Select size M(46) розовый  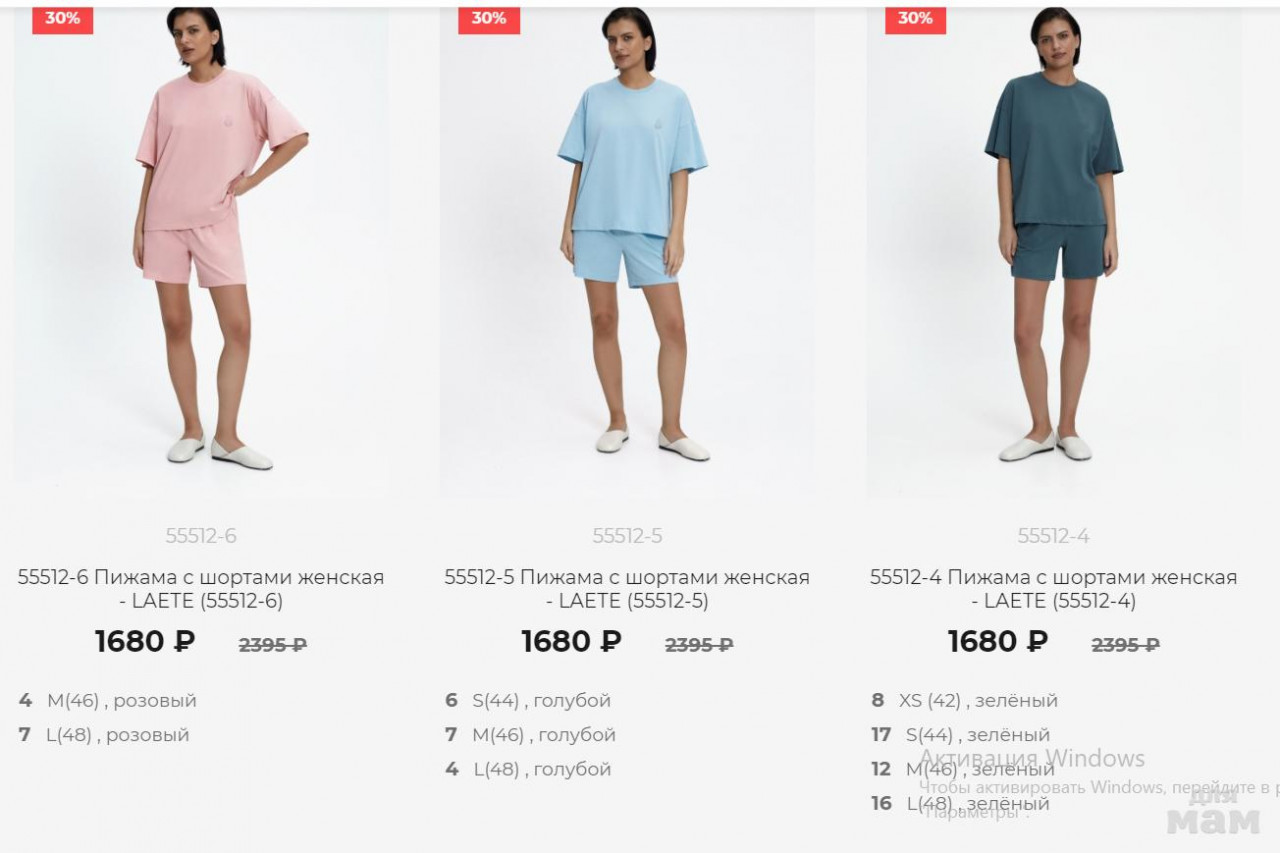pos(108,701)
